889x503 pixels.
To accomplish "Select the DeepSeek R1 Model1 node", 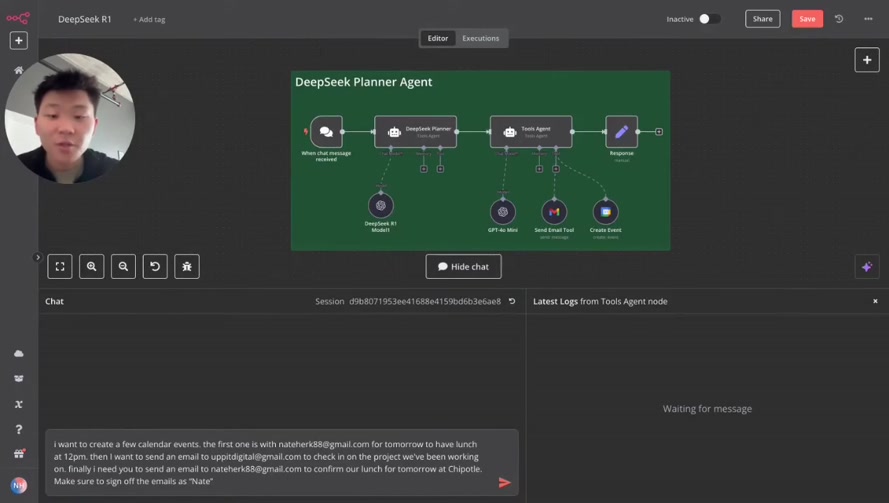I will pyautogui.click(x=381, y=205).
